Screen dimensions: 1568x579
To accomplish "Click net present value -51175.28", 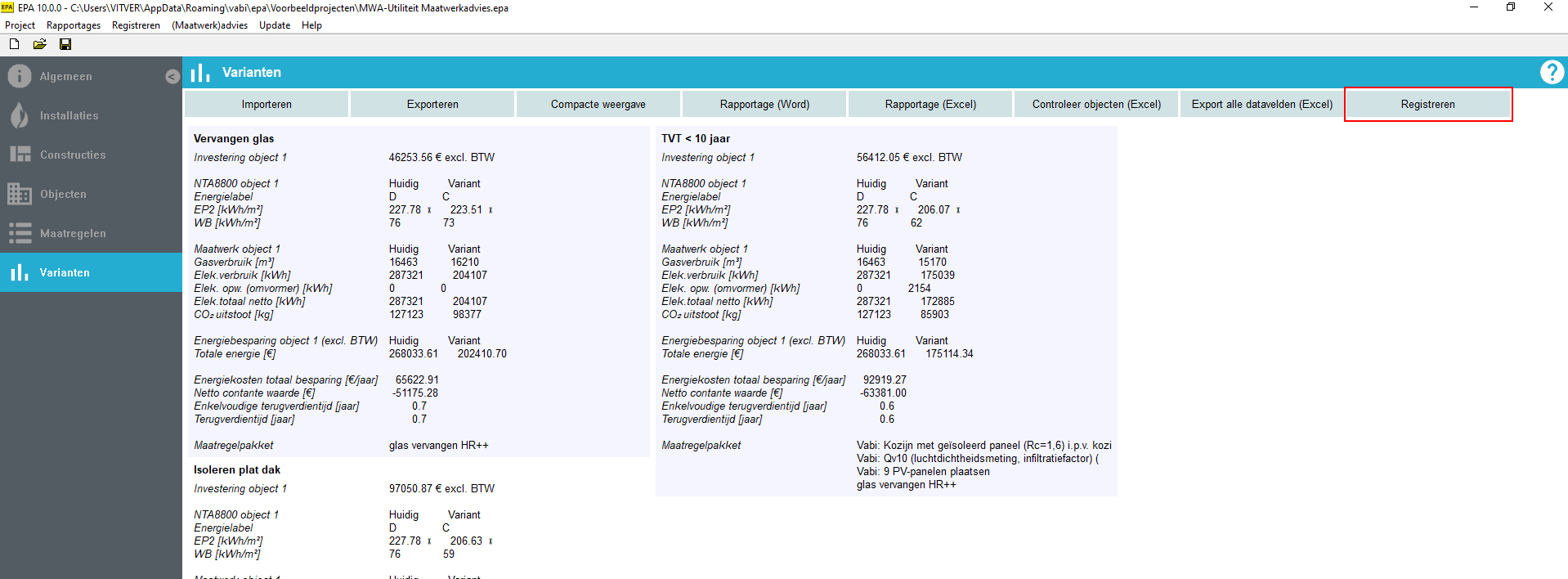I will point(414,393).
